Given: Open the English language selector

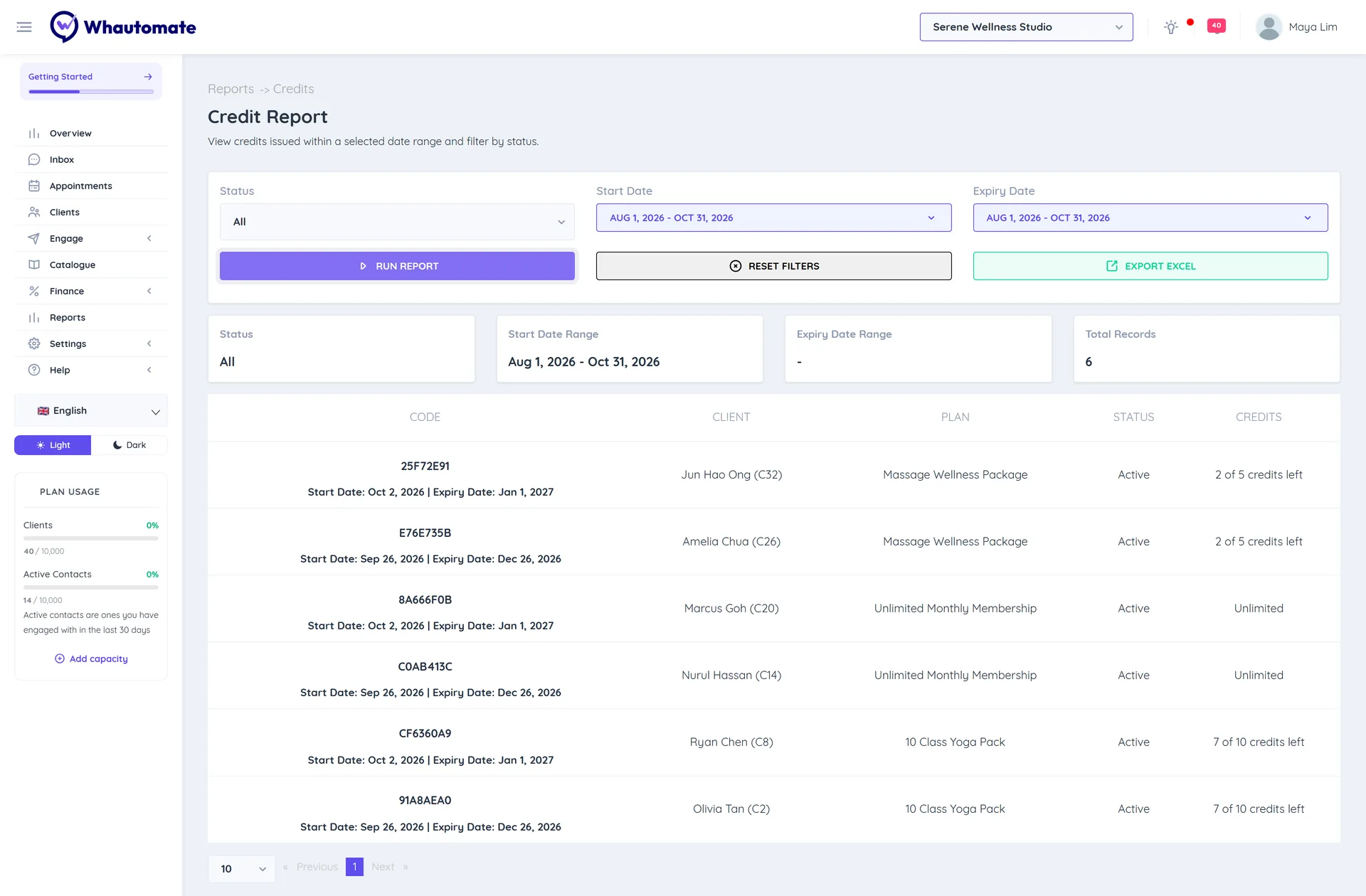Looking at the screenshot, I should coord(91,411).
